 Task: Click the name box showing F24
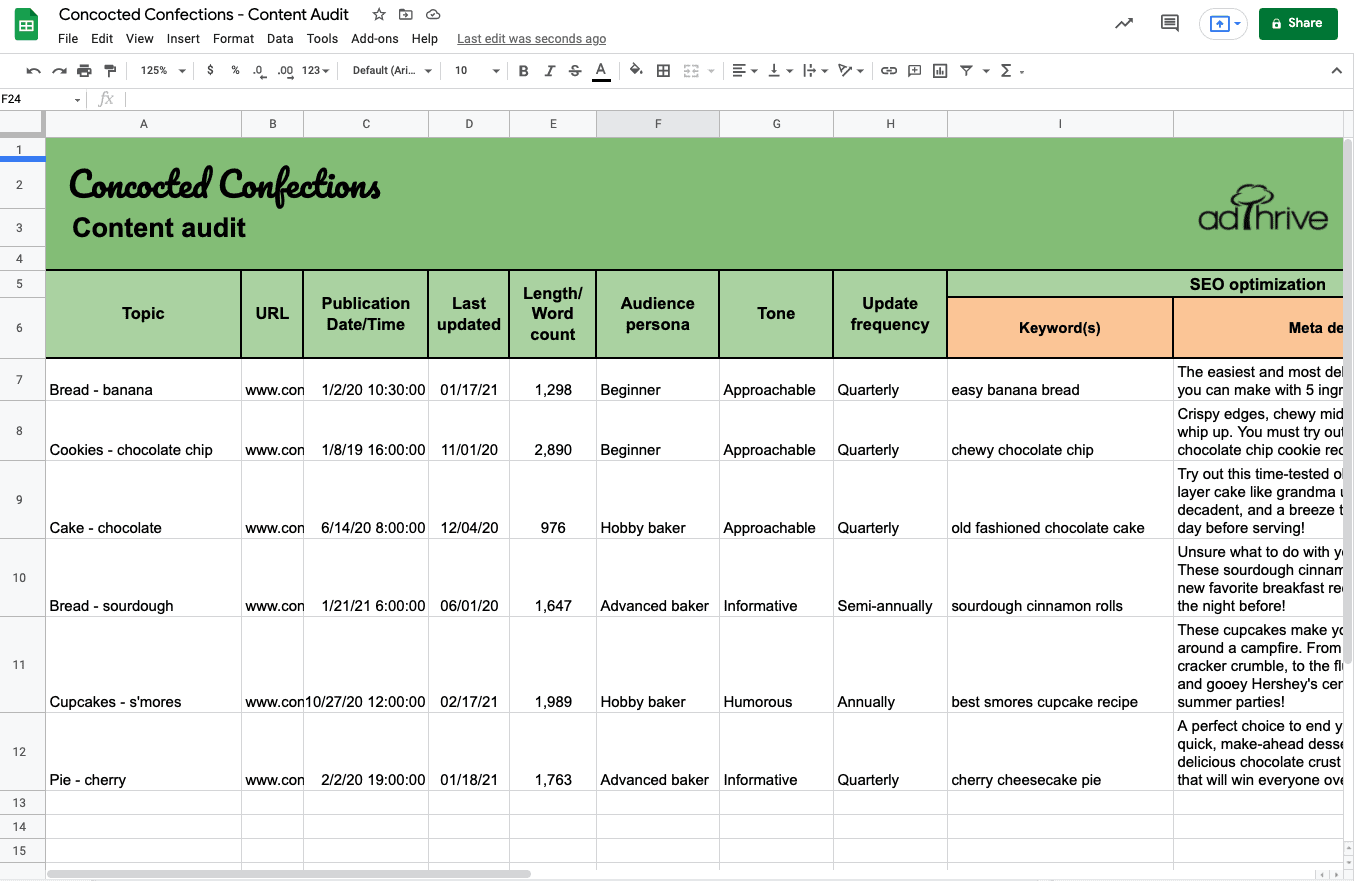point(35,99)
